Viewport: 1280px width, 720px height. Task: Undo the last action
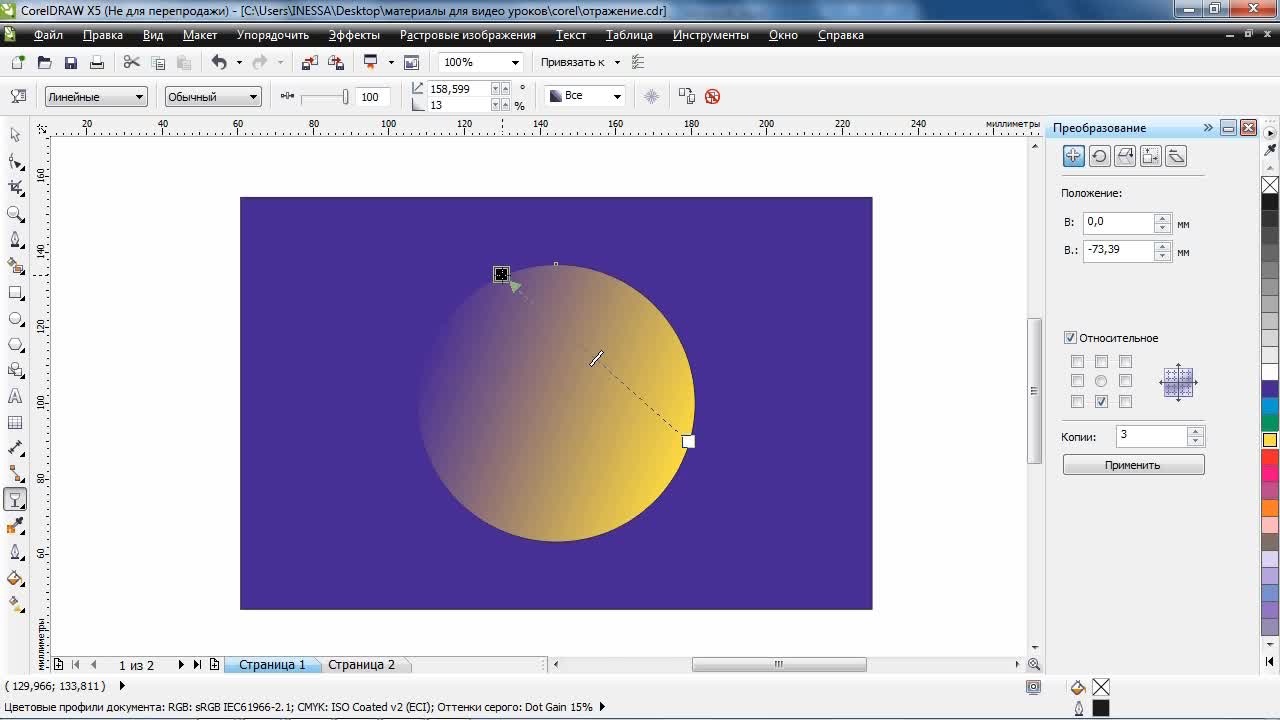tap(219, 62)
